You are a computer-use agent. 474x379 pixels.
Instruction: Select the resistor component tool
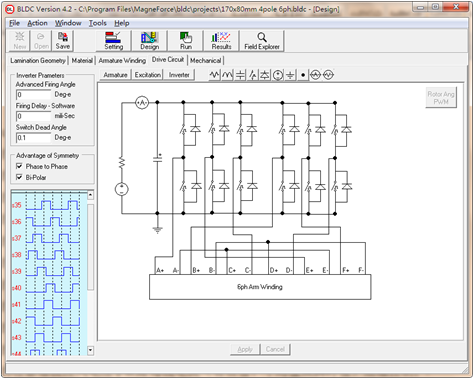point(214,75)
